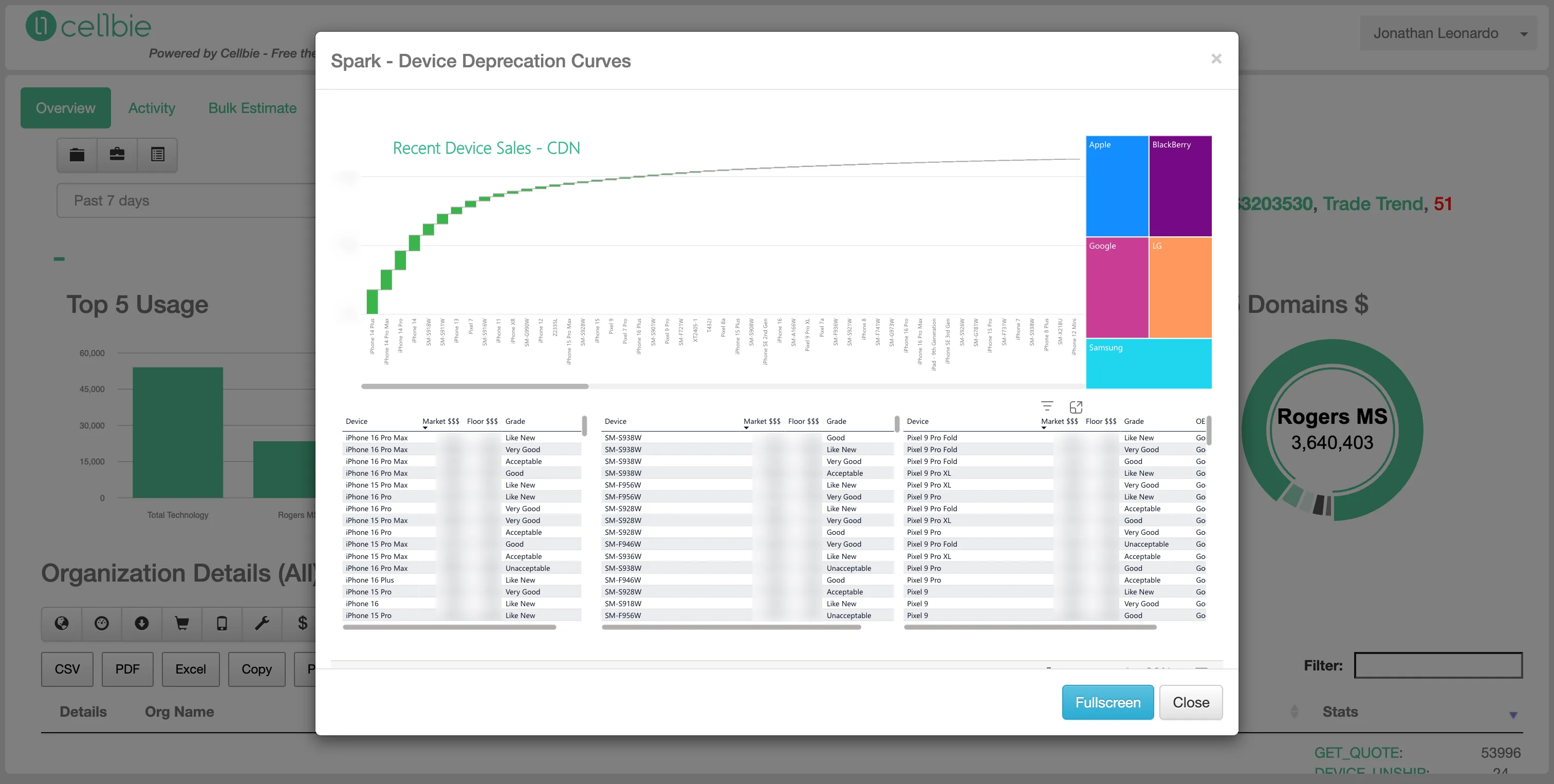The width and height of the screenshot is (1554, 784).
Task: Click the horizontal scrollbar under the iPhone table
Action: 450,627
